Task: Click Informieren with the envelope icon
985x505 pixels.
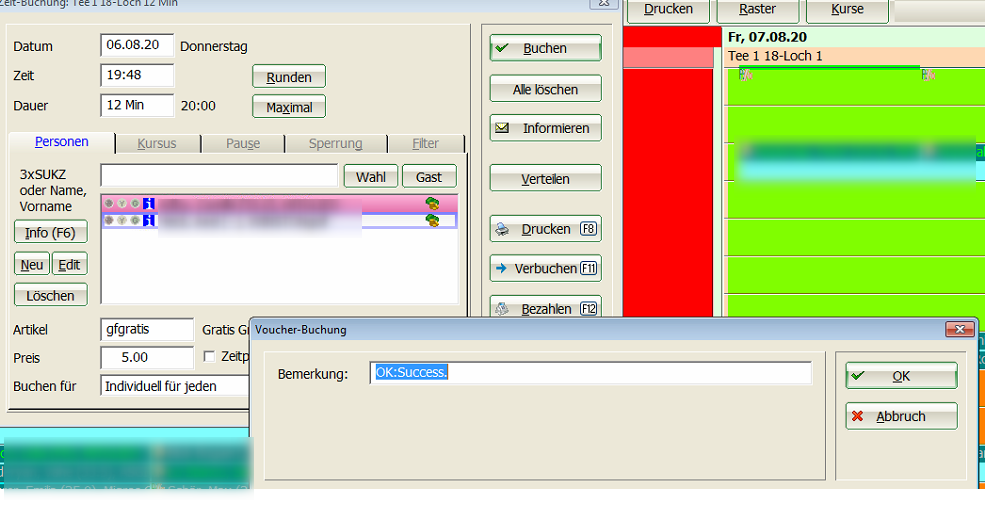Action: (x=545, y=128)
